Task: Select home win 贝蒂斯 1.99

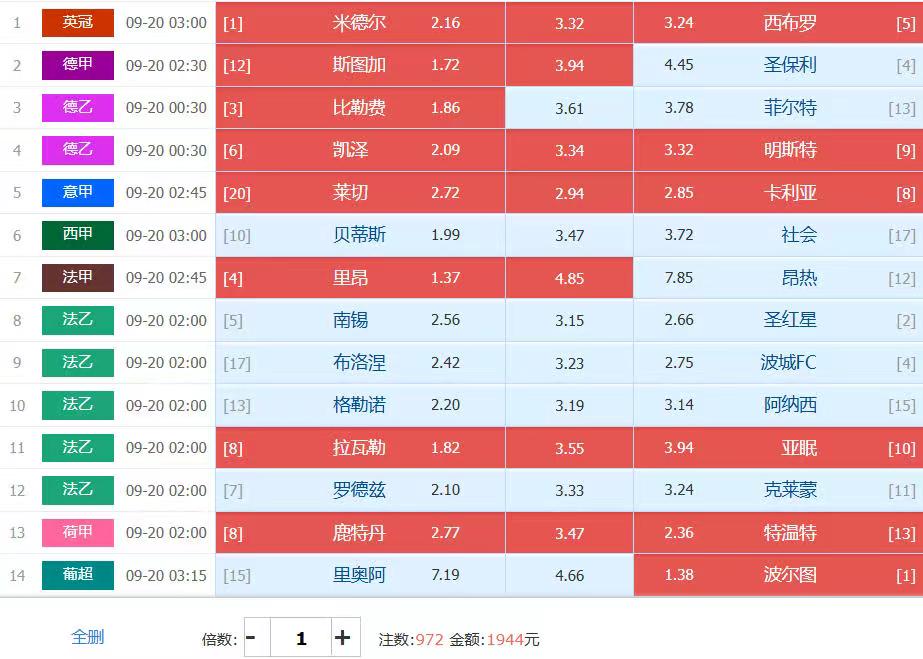Action: click(x=360, y=235)
